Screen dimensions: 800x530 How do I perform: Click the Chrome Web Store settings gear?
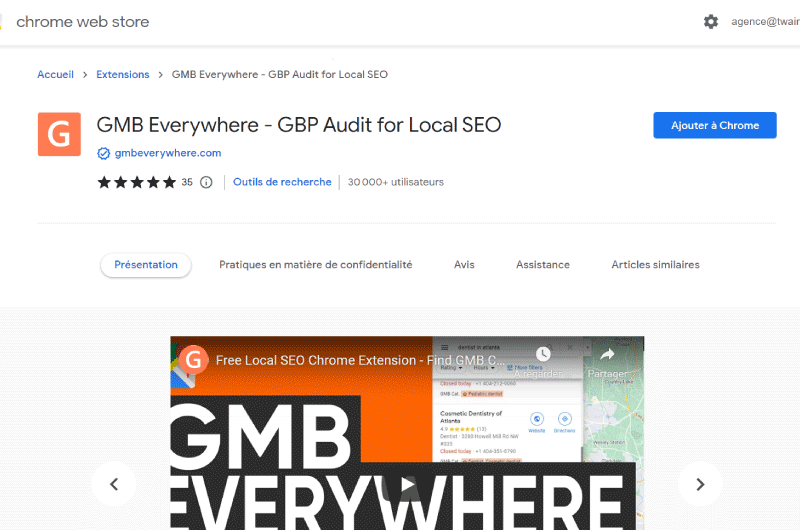coord(711,21)
